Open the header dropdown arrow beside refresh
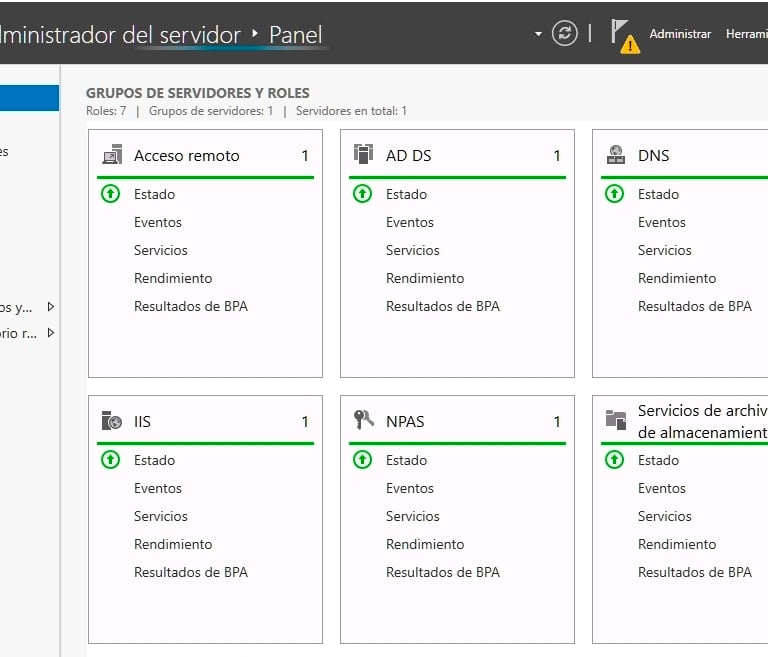 [x=538, y=34]
